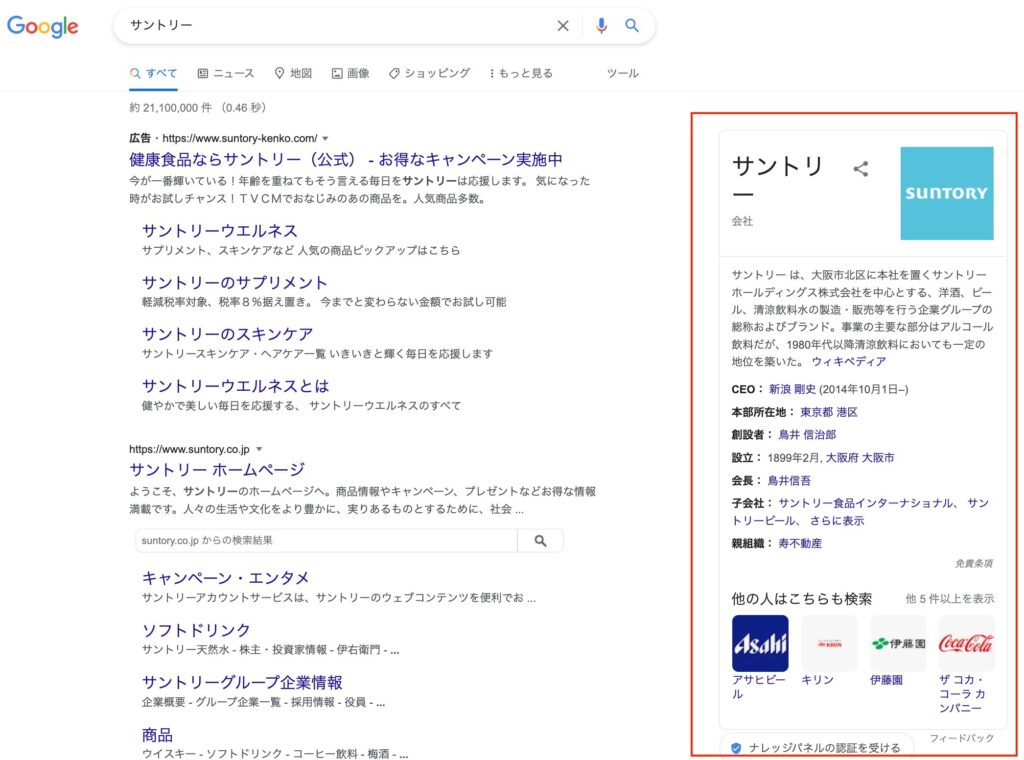
Task: Click the result count 約 21,100,000 件 text
Action: click(171, 108)
